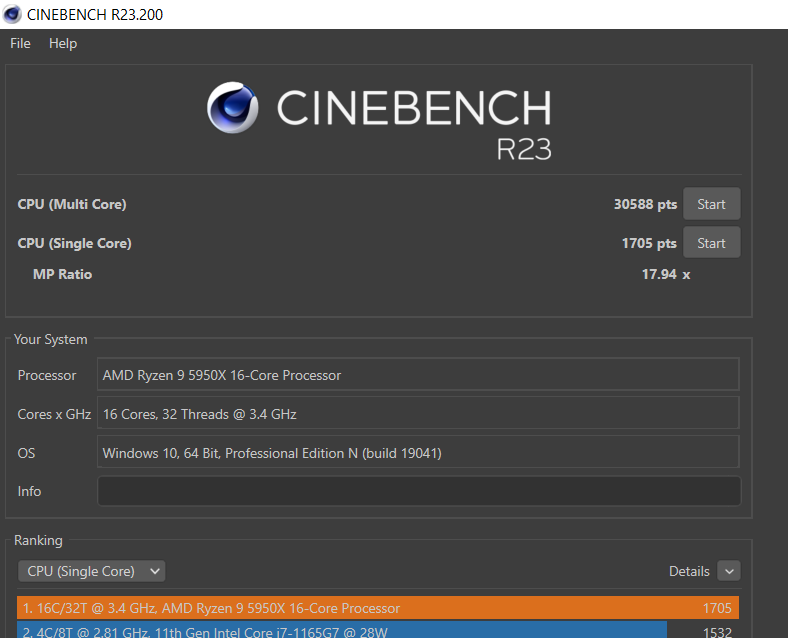This screenshot has width=788, height=638.
Task: Click the Details label in Ranking
Action: pos(689,571)
